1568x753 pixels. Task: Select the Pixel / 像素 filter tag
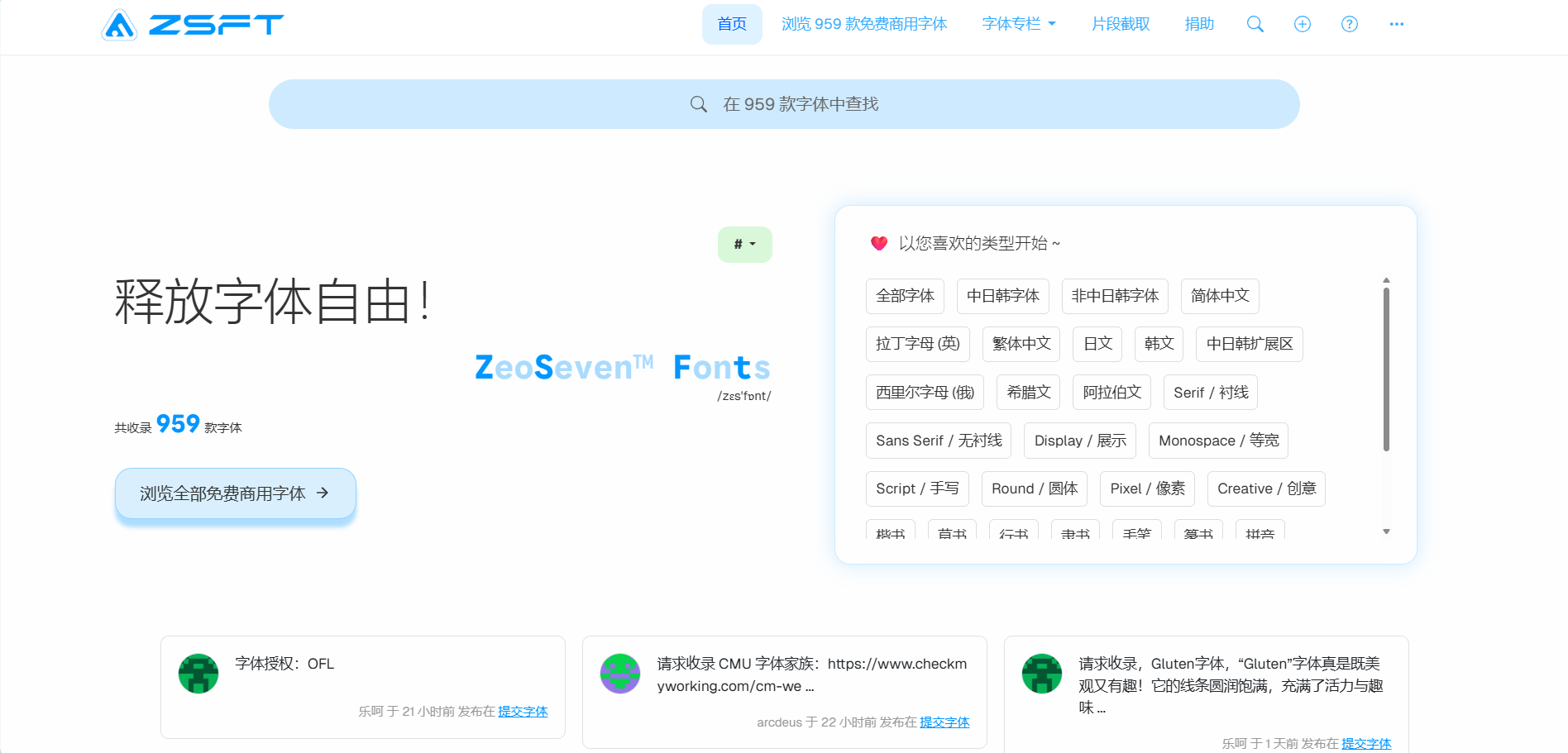(1146, 488)
